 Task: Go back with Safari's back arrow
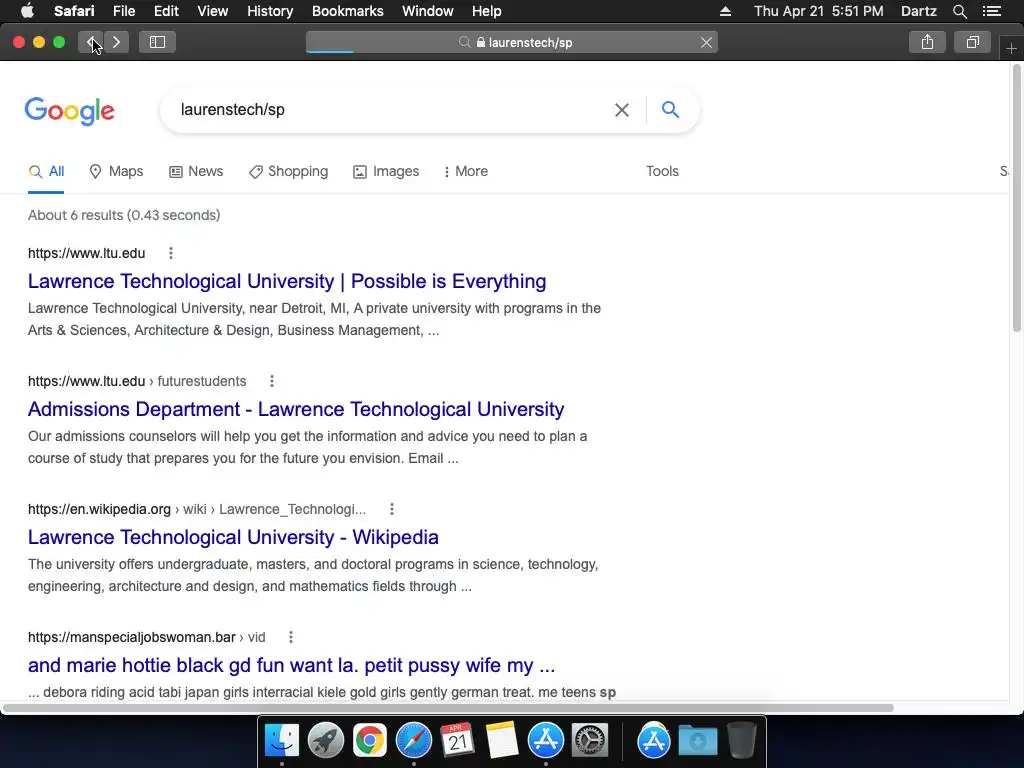[91, 42]
